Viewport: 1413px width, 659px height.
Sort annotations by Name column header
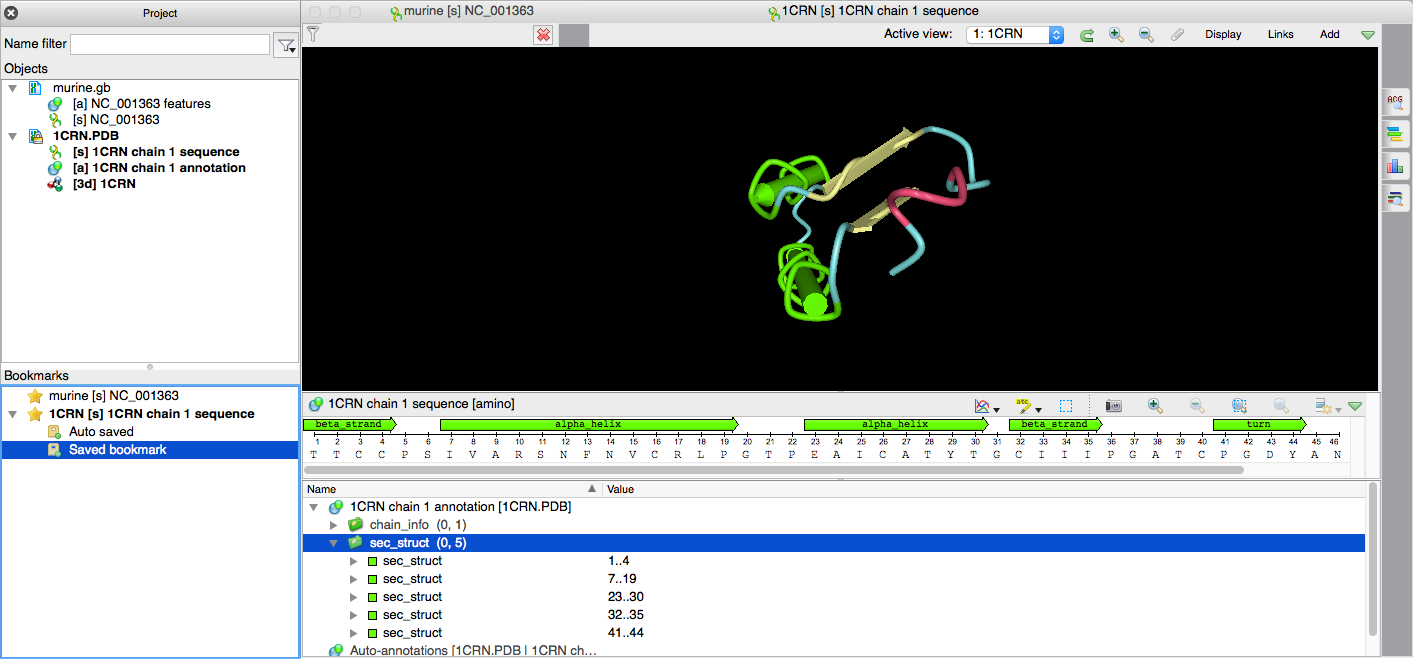(x=452, y=489)
